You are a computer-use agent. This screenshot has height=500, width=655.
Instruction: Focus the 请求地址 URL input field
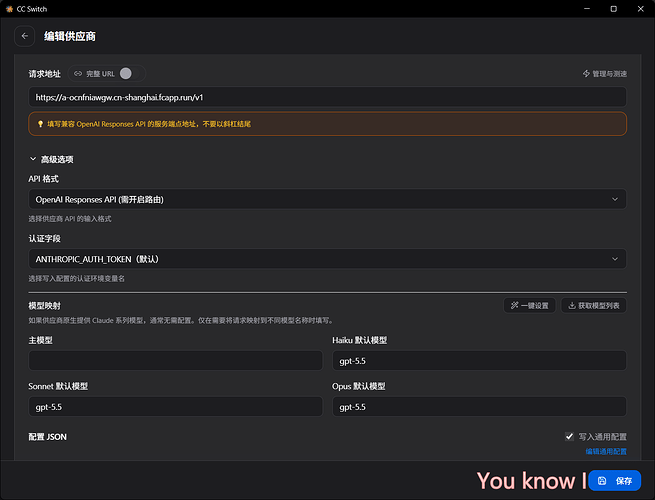(327, 97)
